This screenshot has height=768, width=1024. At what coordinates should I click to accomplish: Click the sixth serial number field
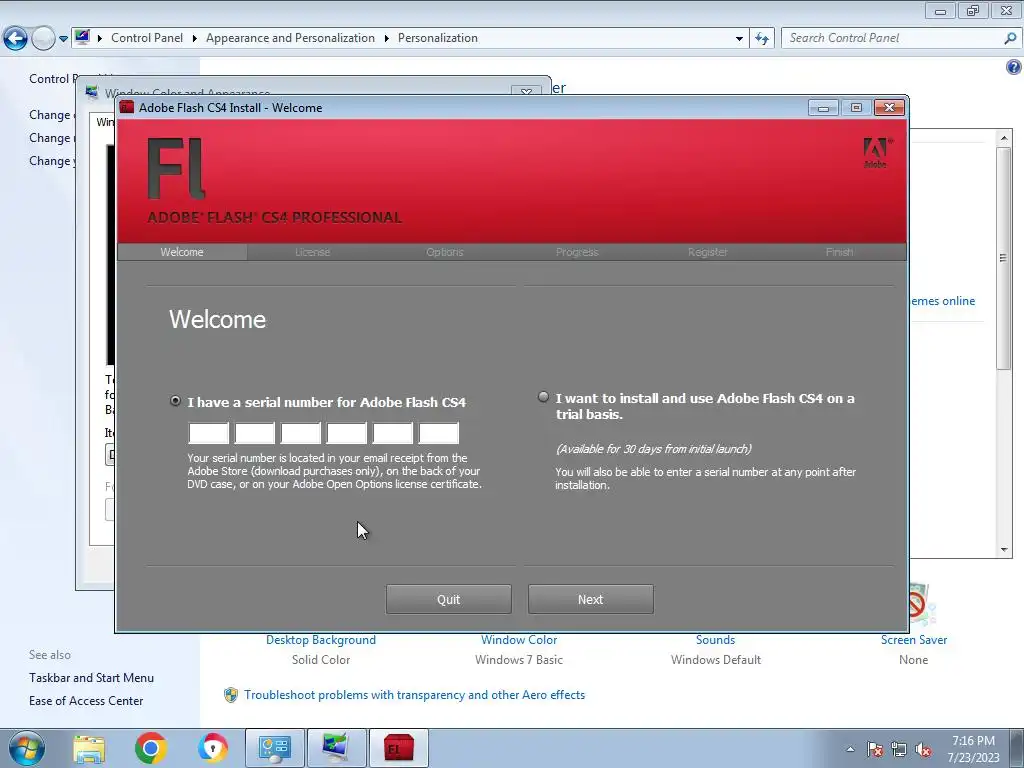[439, 433]
